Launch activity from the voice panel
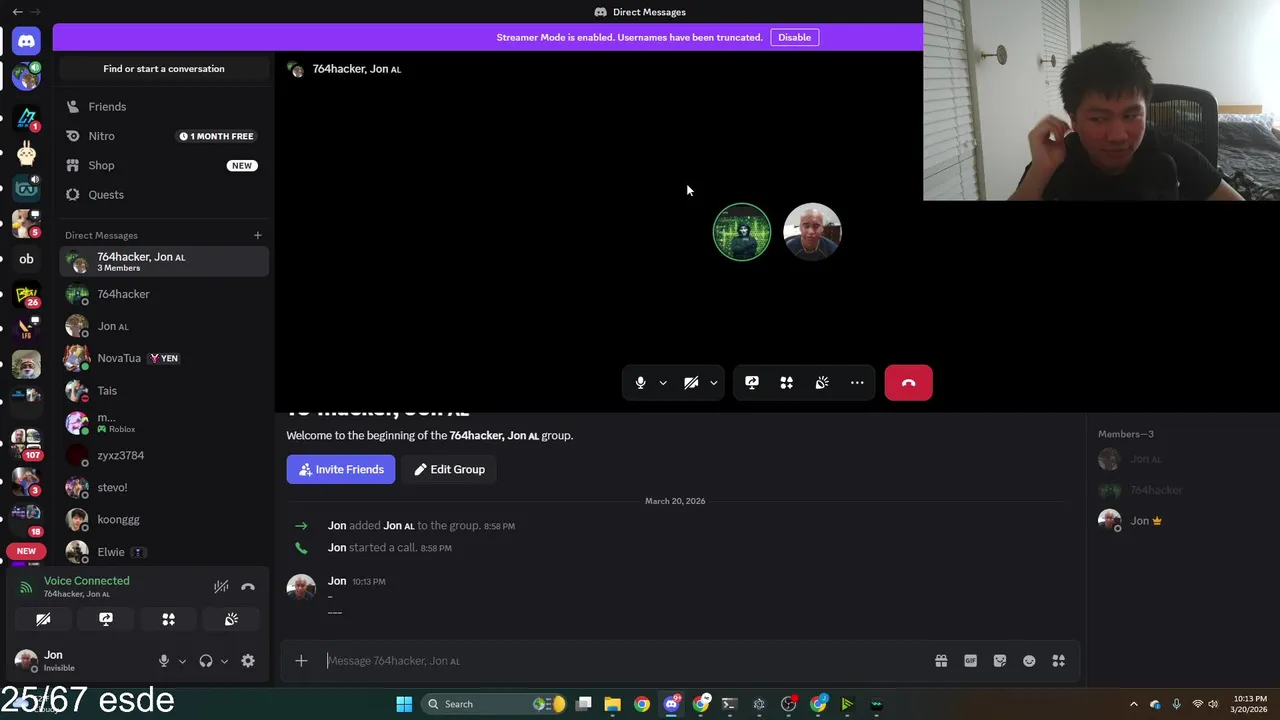Screen dimensions: 1280x720 tap(169, 620)
